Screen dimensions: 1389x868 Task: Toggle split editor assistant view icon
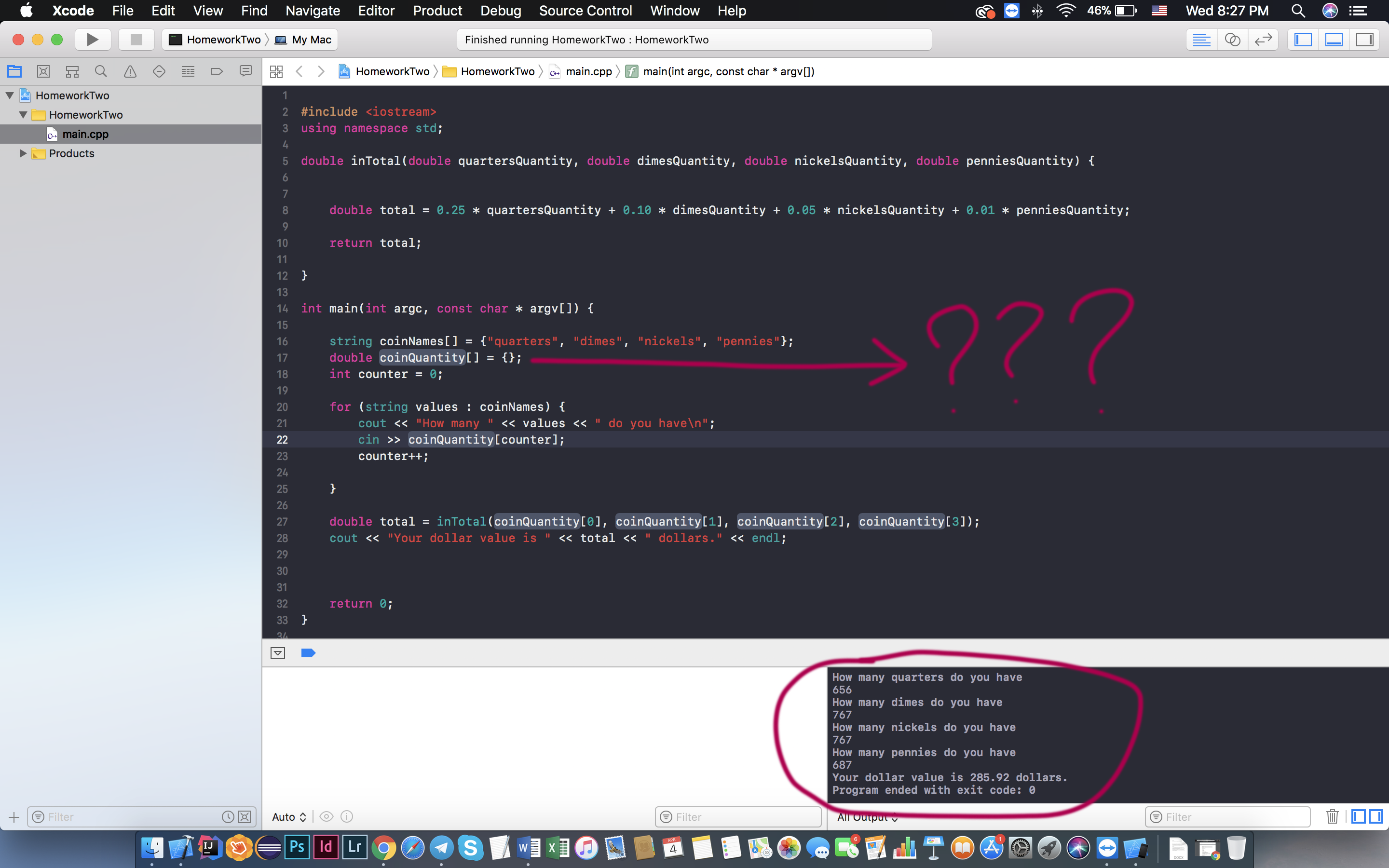[1232, 39]
